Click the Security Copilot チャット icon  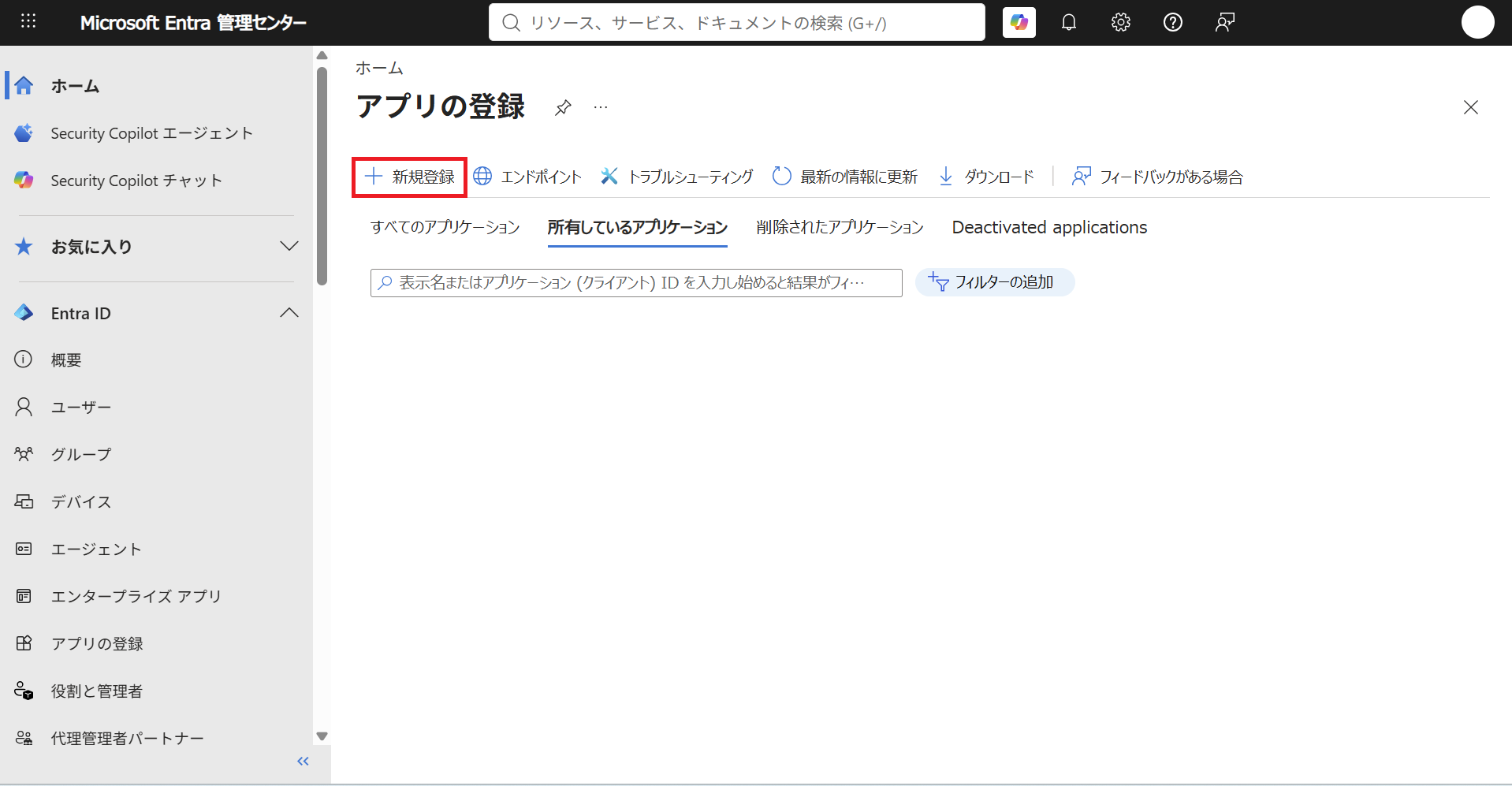[24, 180]
